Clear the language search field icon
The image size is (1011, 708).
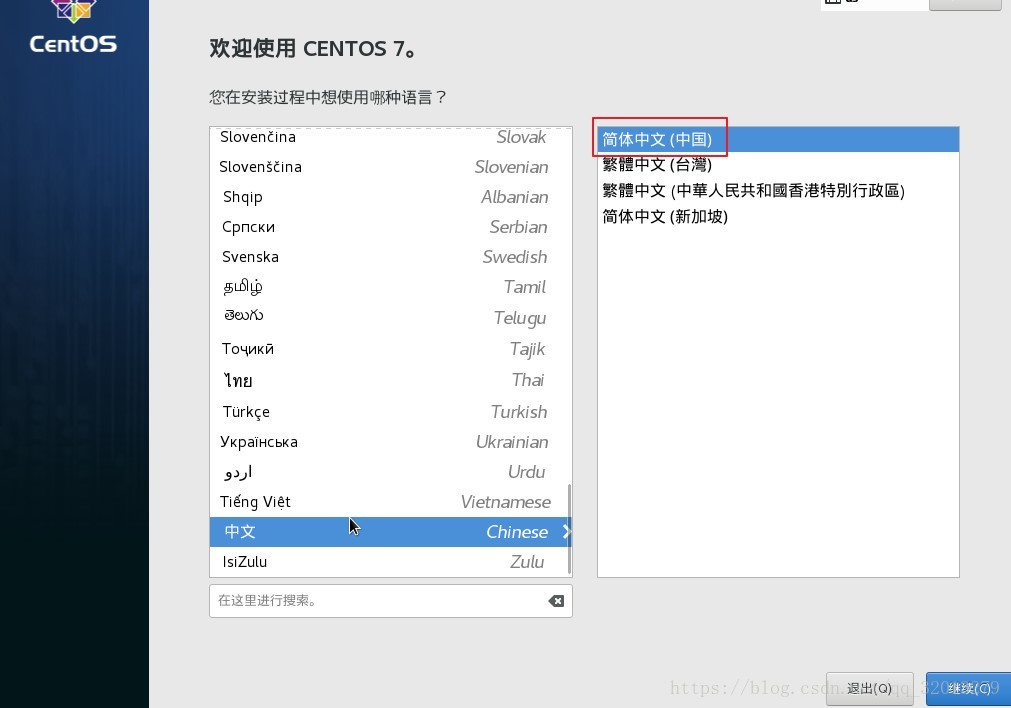click(556, 601)
